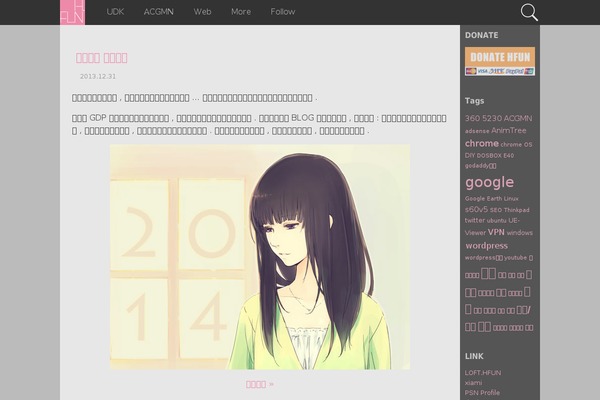Select the DOSBOX tag
The height and width of the screenshot is (400, 600).
pos(489,155)
